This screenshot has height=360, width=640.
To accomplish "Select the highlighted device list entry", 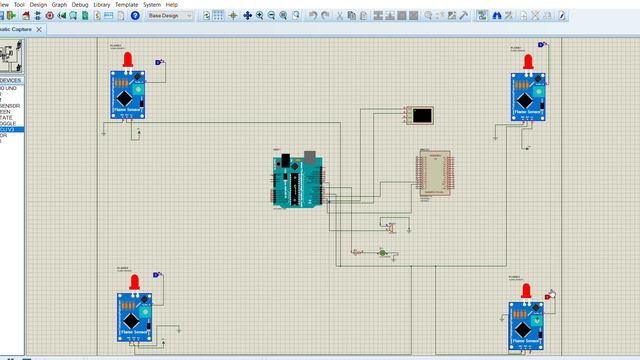I will click(11, 129).
